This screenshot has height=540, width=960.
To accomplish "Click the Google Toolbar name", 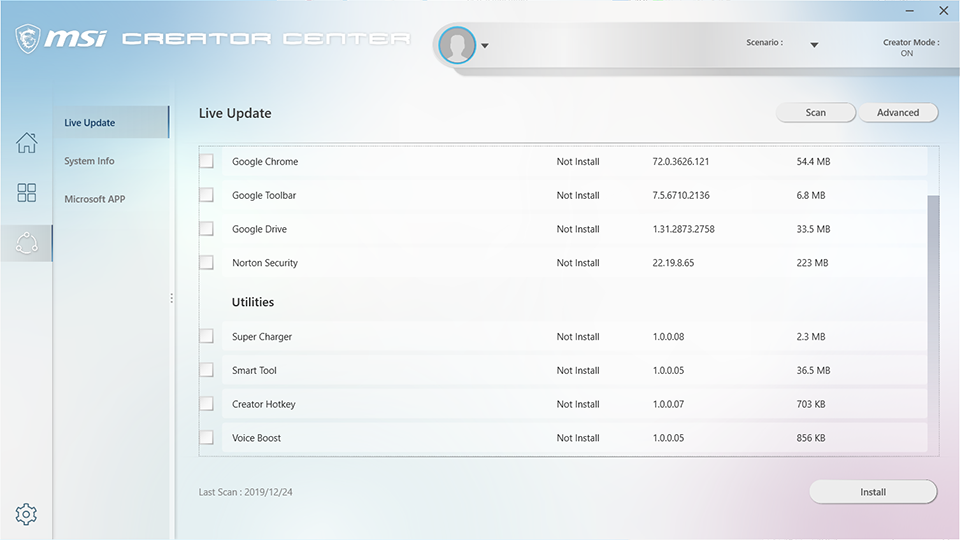I will click(x=264, y=195).
